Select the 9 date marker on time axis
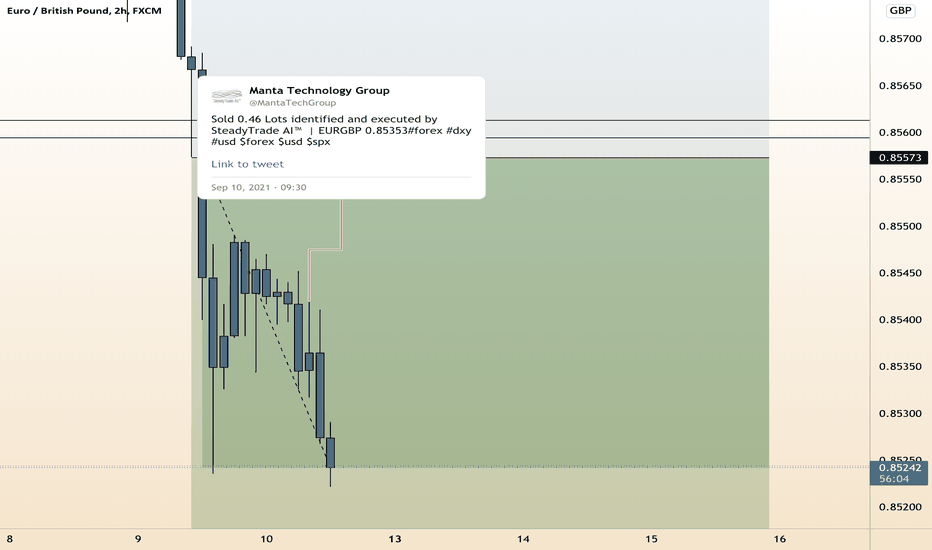The height and width of the screenshot is (550, 932). point(138,539)
